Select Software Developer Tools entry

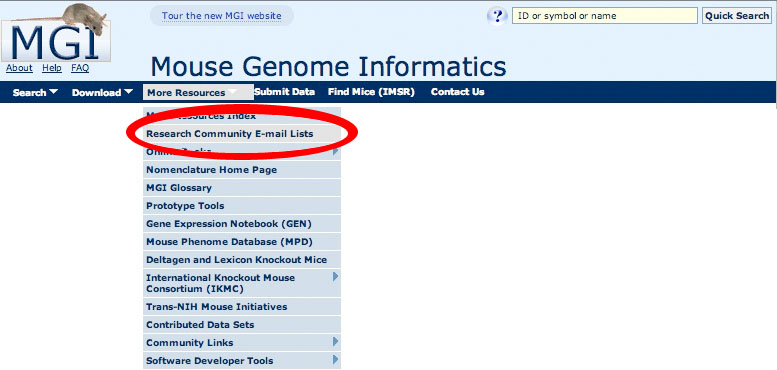point(242,361)
